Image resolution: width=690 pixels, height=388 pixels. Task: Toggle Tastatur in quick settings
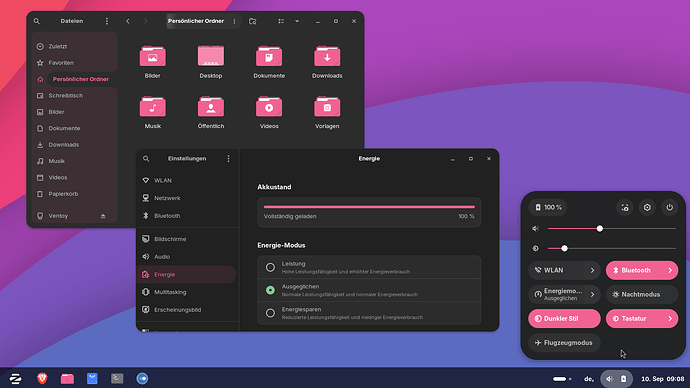pyautogui.click(x=634, y=318)
